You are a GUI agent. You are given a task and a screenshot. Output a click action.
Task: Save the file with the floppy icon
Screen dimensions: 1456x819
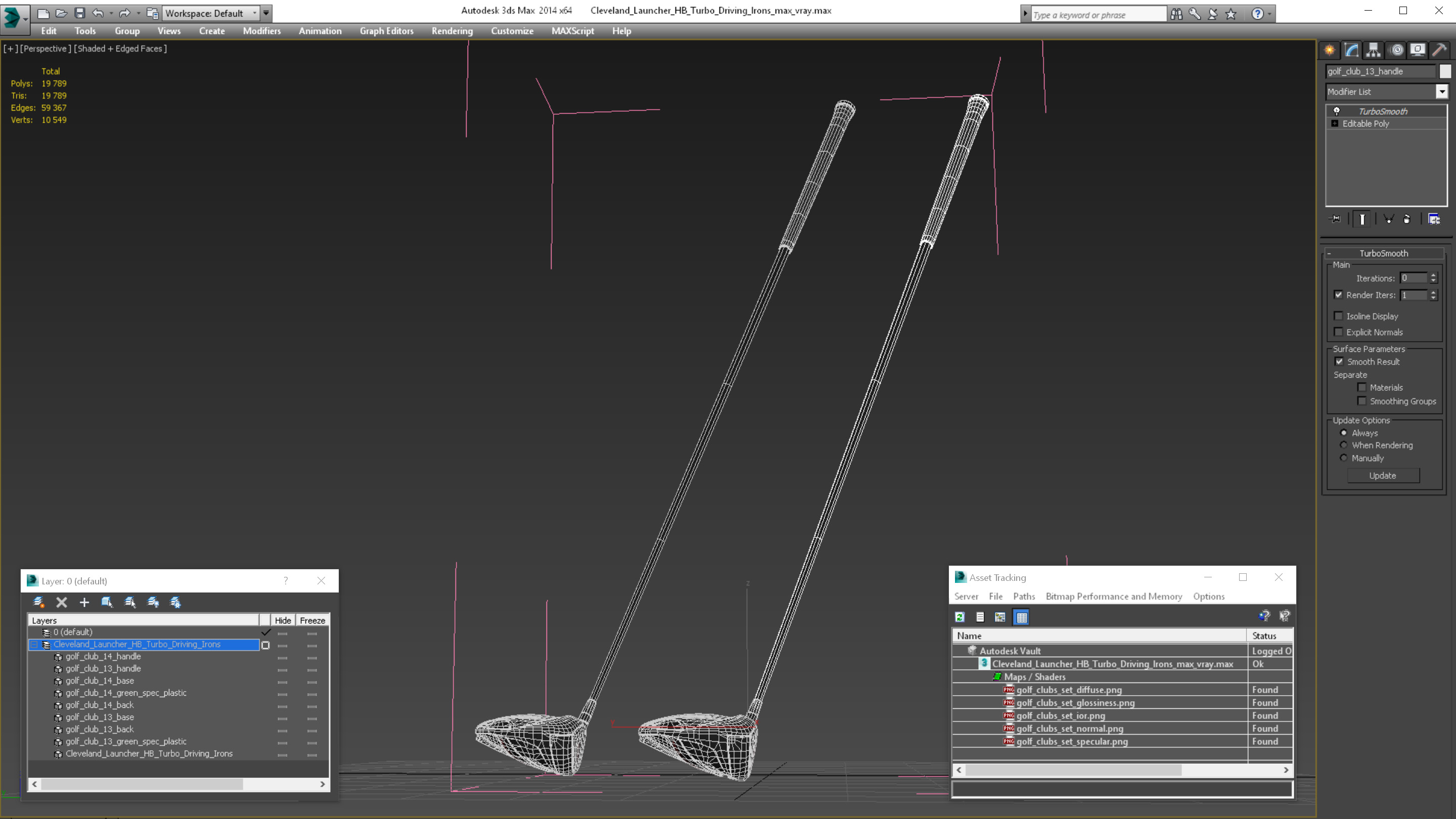[x=80, y=13]
